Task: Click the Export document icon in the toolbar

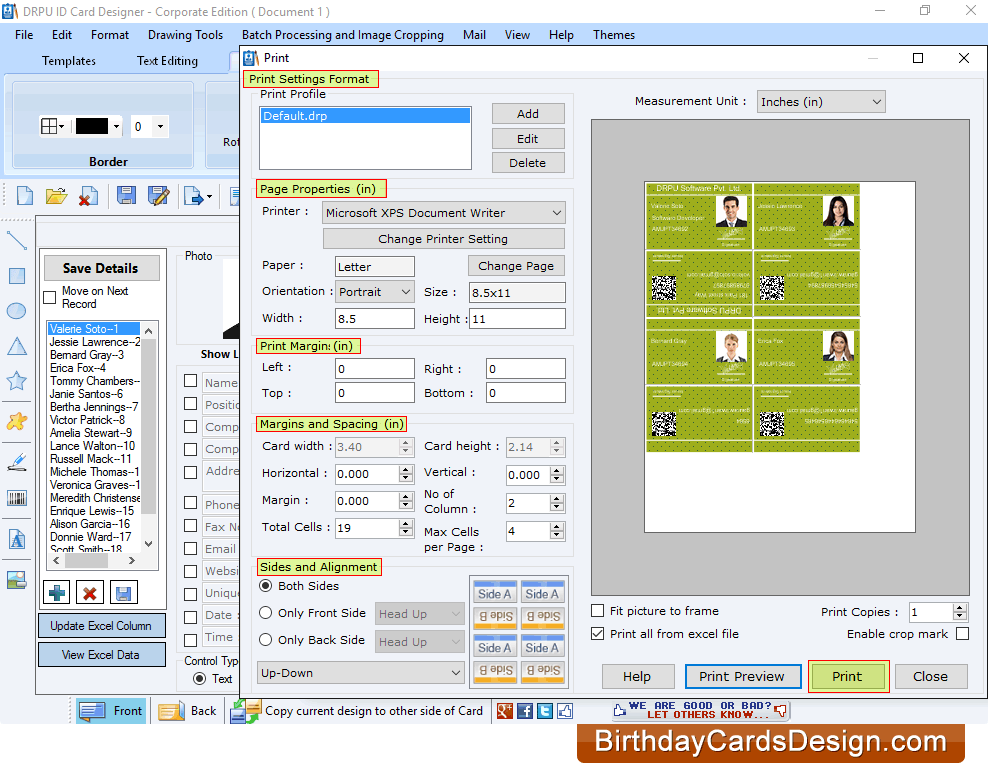Action: pyautogui.click(x=193, y=196)
